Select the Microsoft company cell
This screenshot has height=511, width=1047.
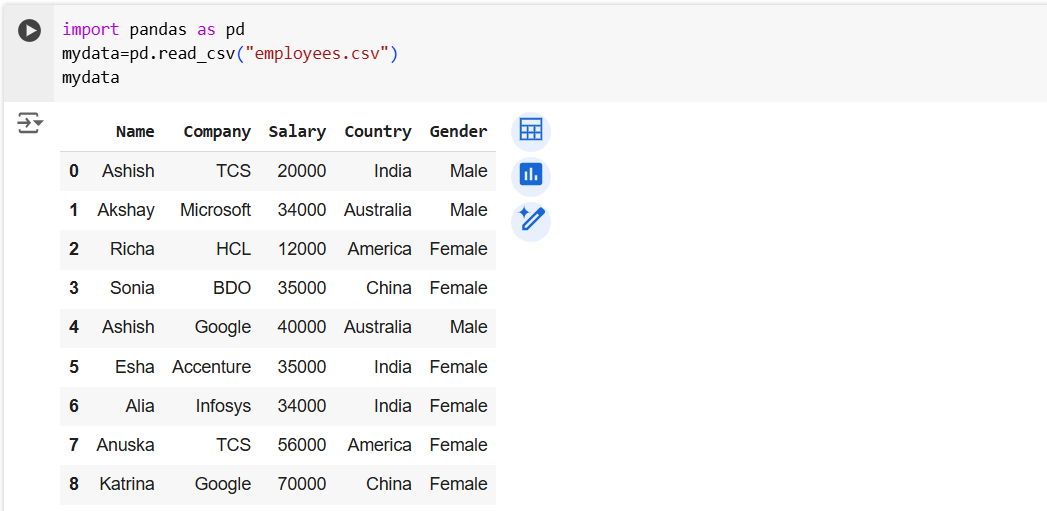[x=215, y=210]
